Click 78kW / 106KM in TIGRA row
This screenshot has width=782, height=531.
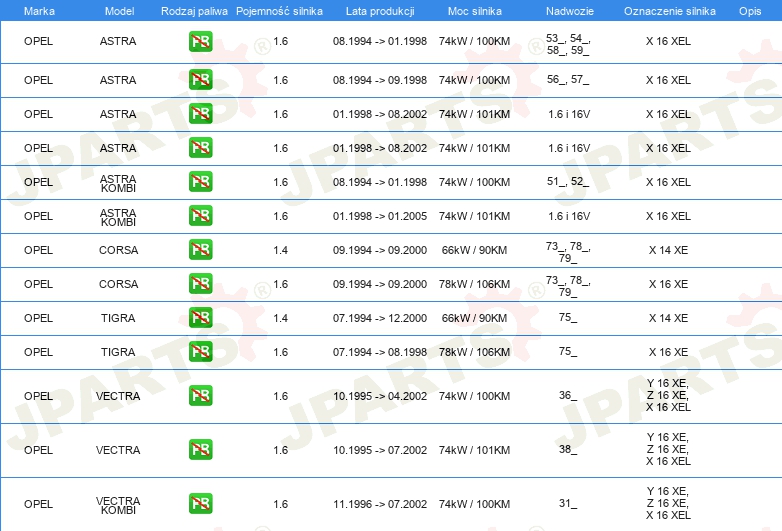[474, 352]
